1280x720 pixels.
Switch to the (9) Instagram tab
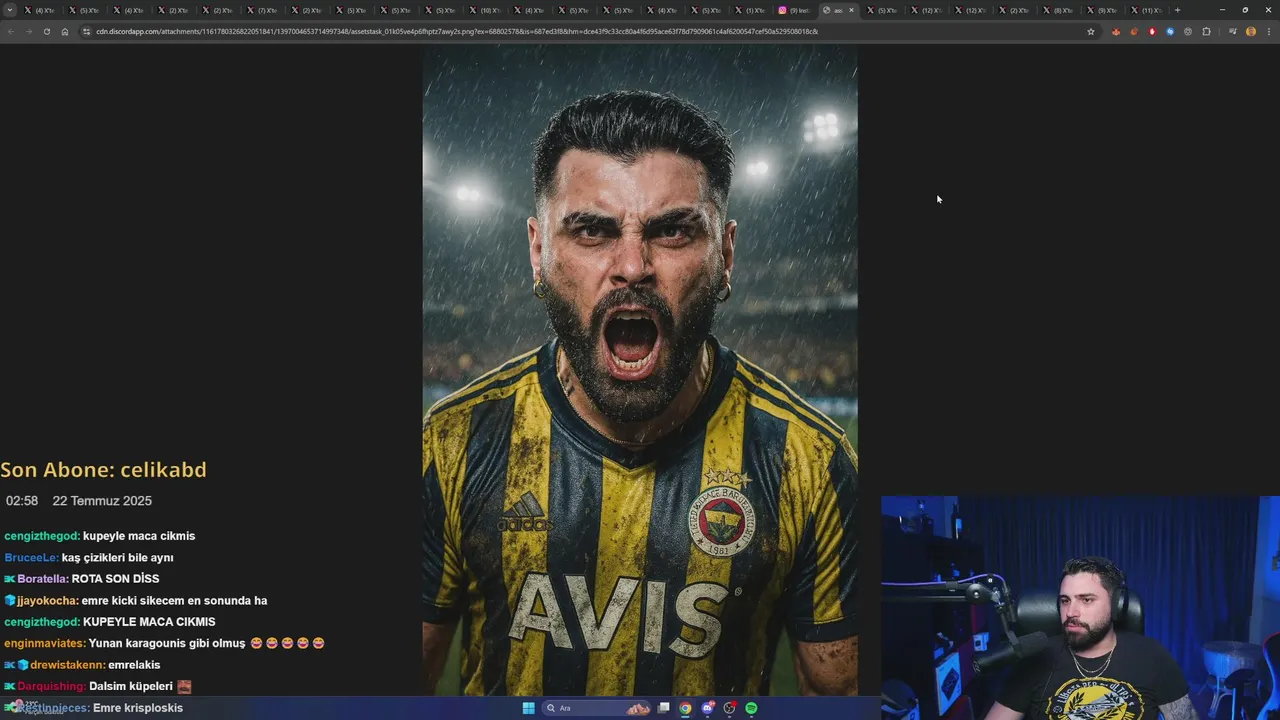798,10
